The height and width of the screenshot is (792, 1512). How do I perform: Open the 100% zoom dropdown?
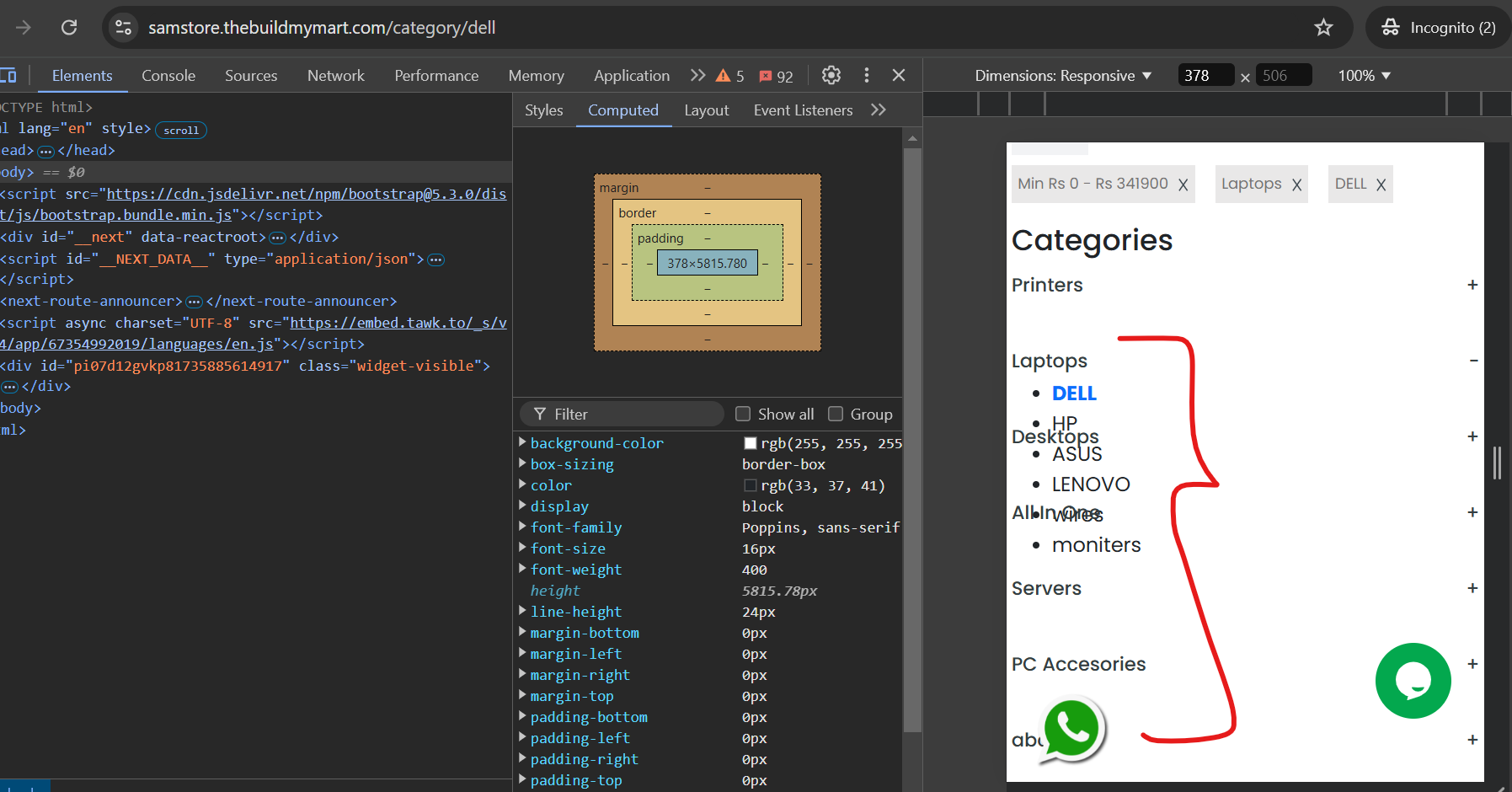click(x=1364, y=76)
